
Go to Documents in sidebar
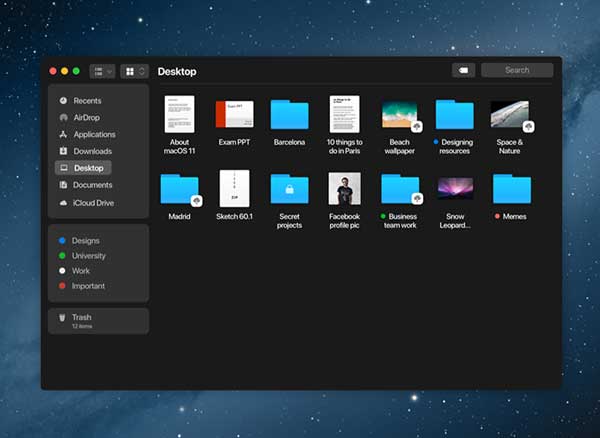[93, 185]
